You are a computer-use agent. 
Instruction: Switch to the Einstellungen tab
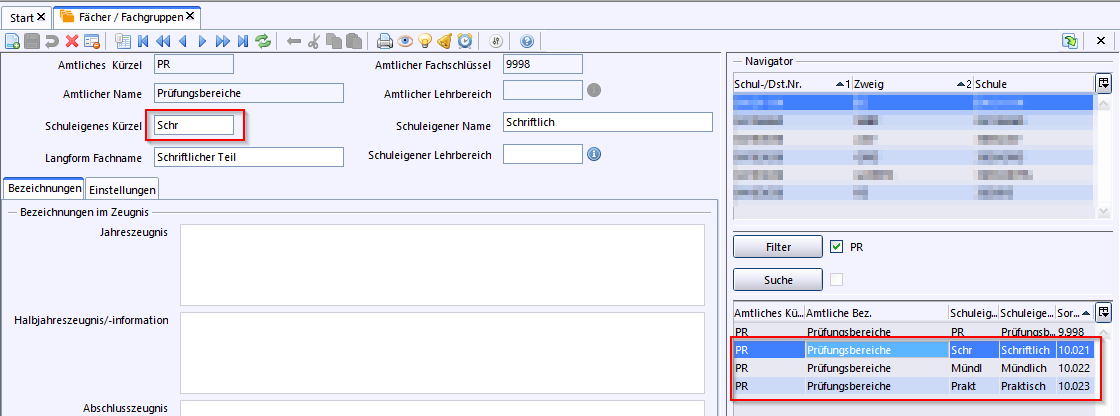(x=122, y=189)
